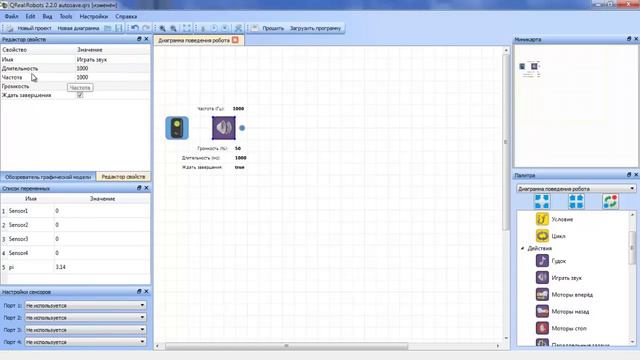Click the fullscreen toolbar icon
The height and width of the screenshot is (360, 640).
click(x=187, y=28)
